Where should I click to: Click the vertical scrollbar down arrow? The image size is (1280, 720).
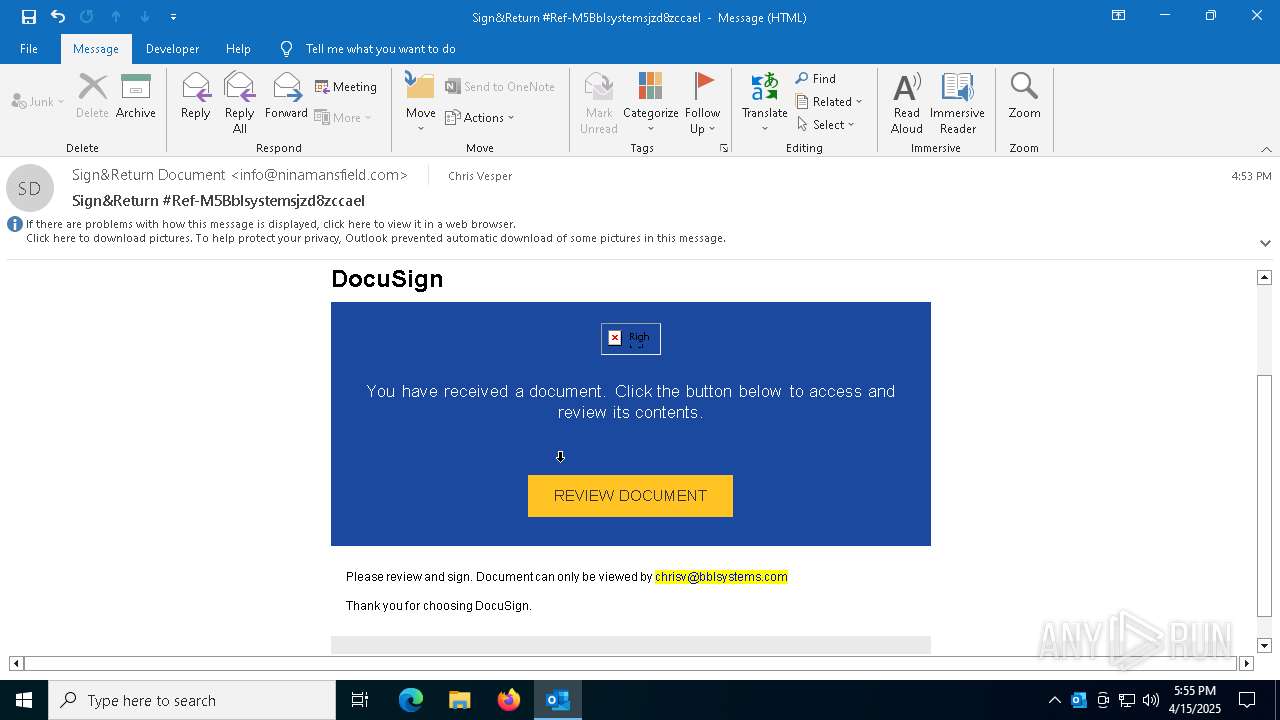[x=1264, y=646]
